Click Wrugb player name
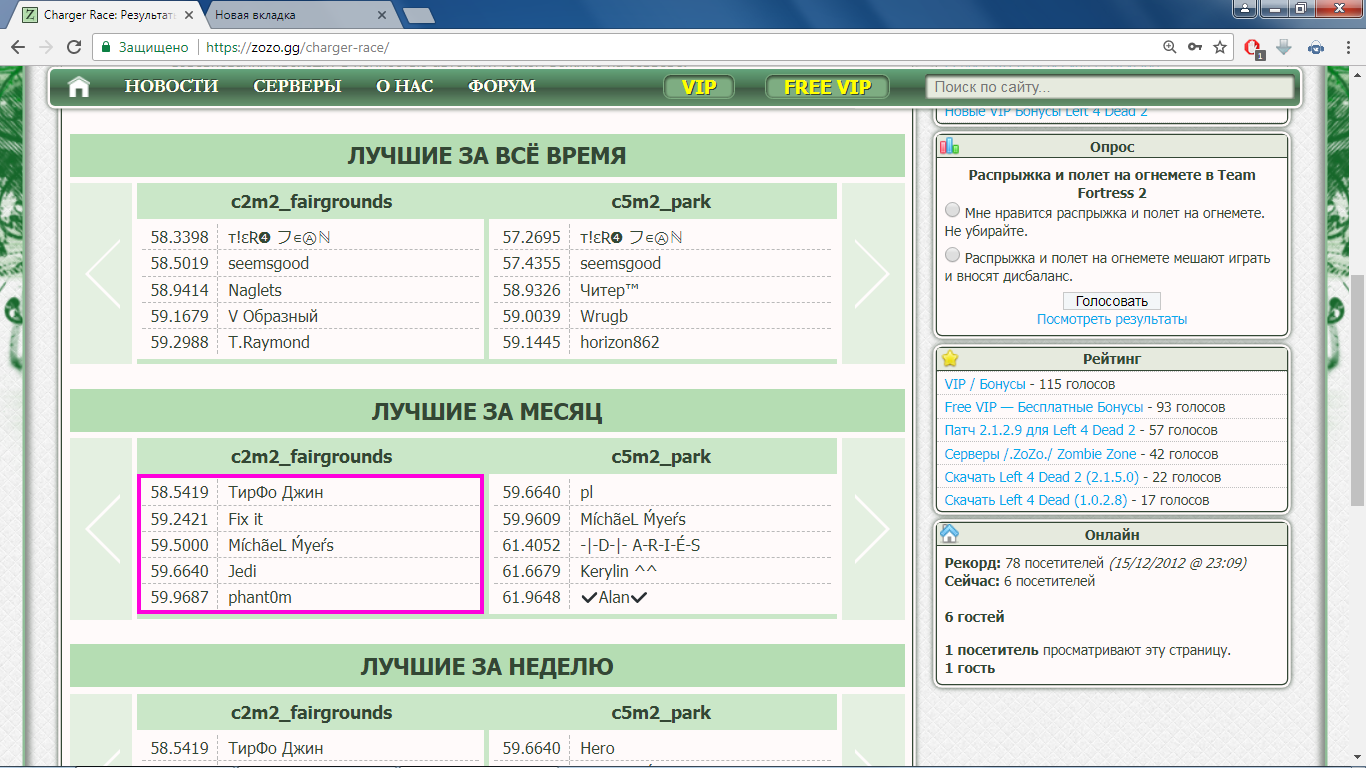This screenshot has width=1366, height=768. pos(604,316)
